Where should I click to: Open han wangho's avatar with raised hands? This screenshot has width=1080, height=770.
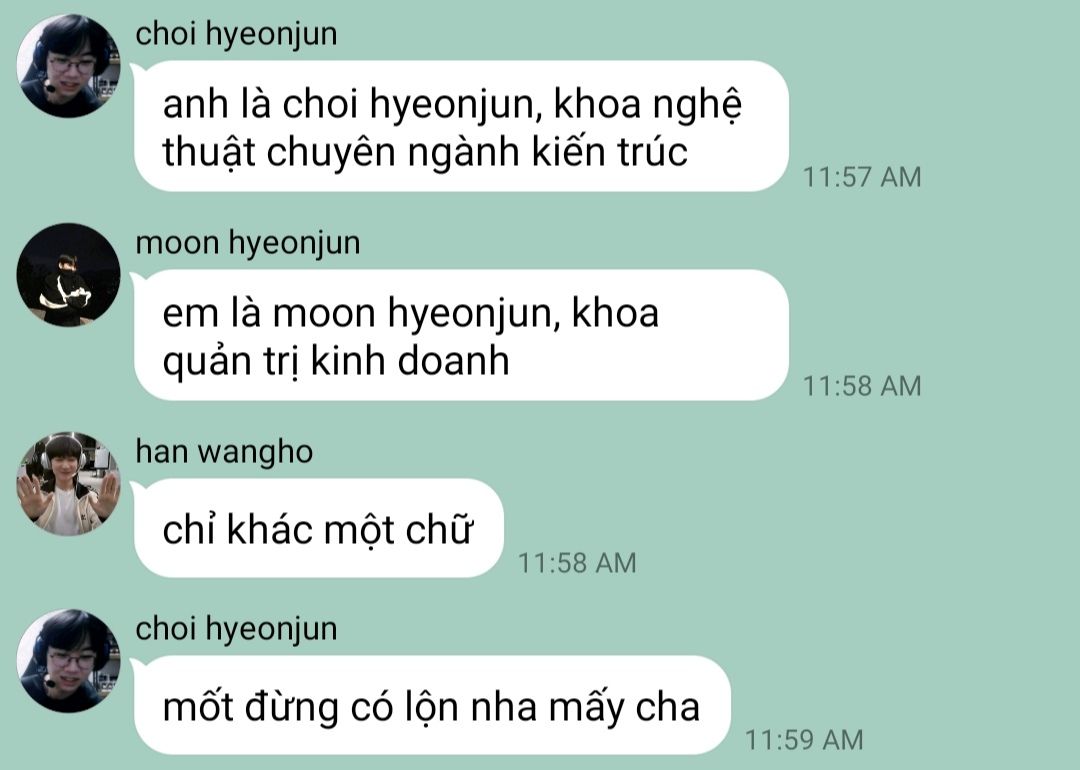[x=68, y=483]
